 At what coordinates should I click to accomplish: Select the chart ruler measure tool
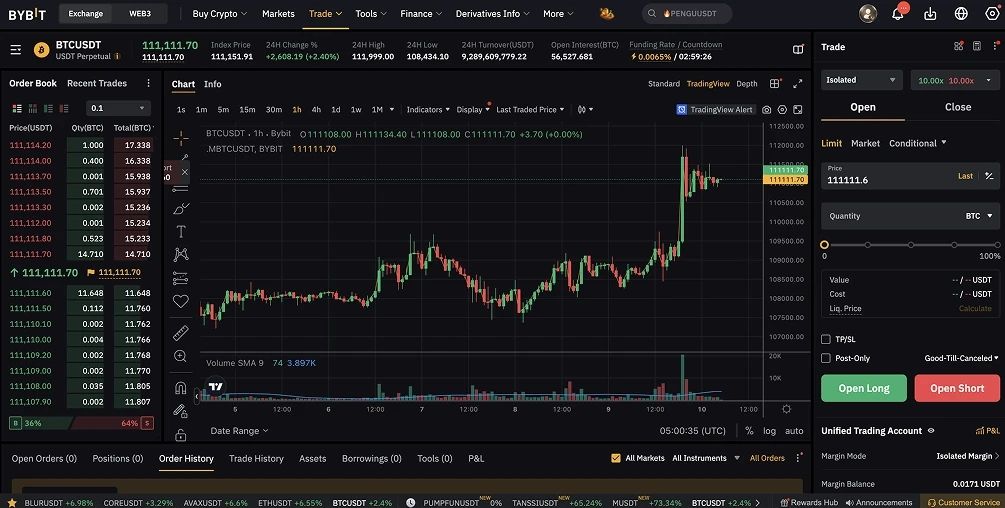click(180, 333)
